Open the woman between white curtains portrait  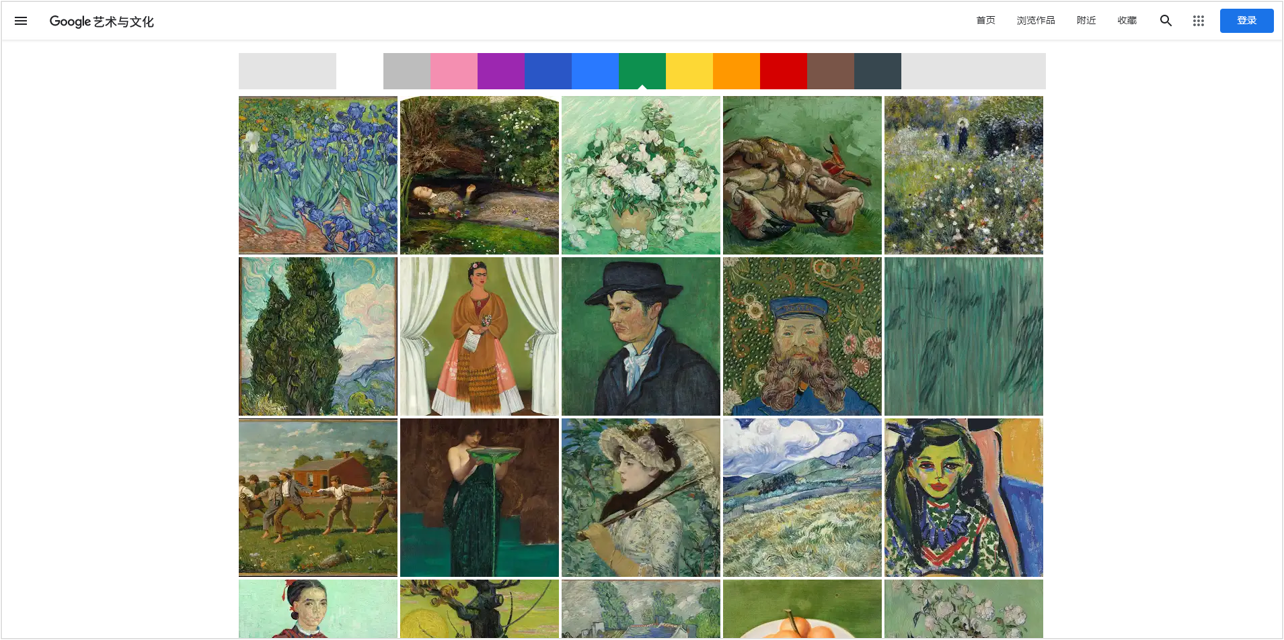(x=479, y=336)
